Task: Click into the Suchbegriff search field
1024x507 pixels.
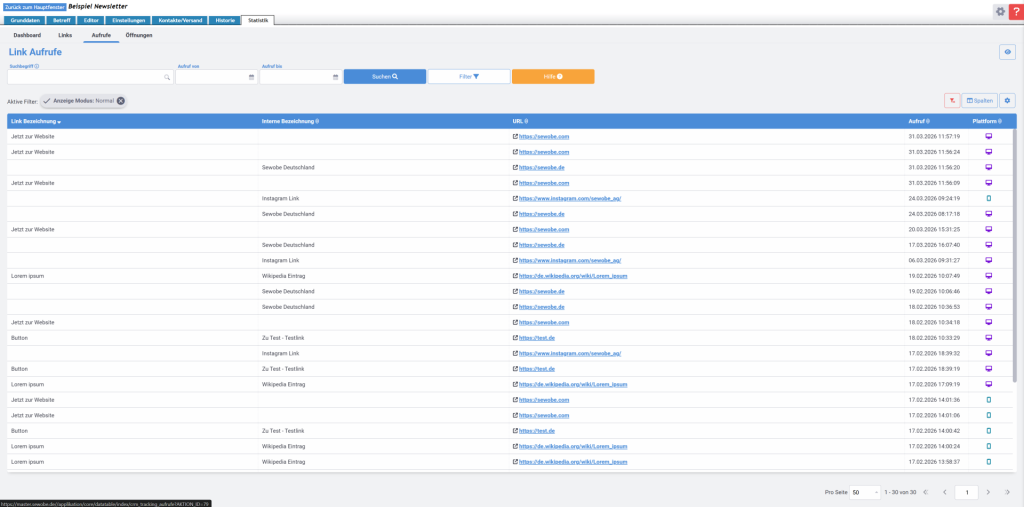Action: (85, 77)
